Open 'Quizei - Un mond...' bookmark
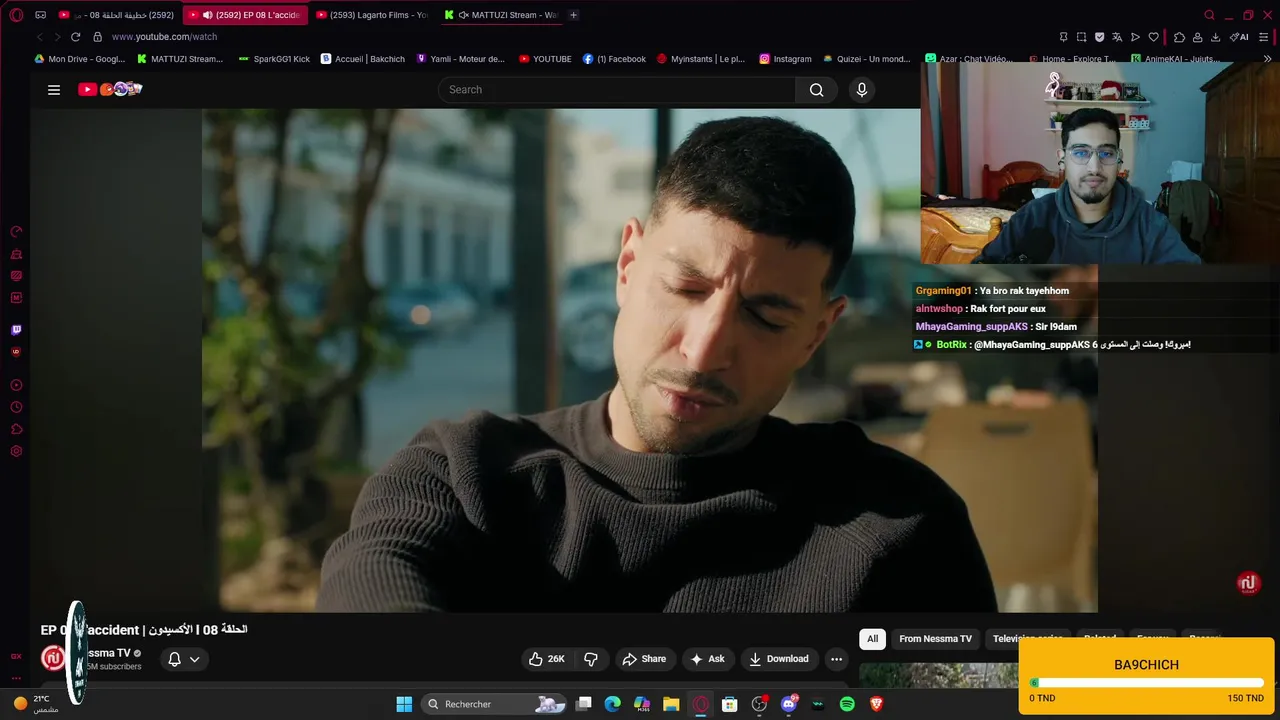This screenshot has width=1280, height=720. coord(866,59)
